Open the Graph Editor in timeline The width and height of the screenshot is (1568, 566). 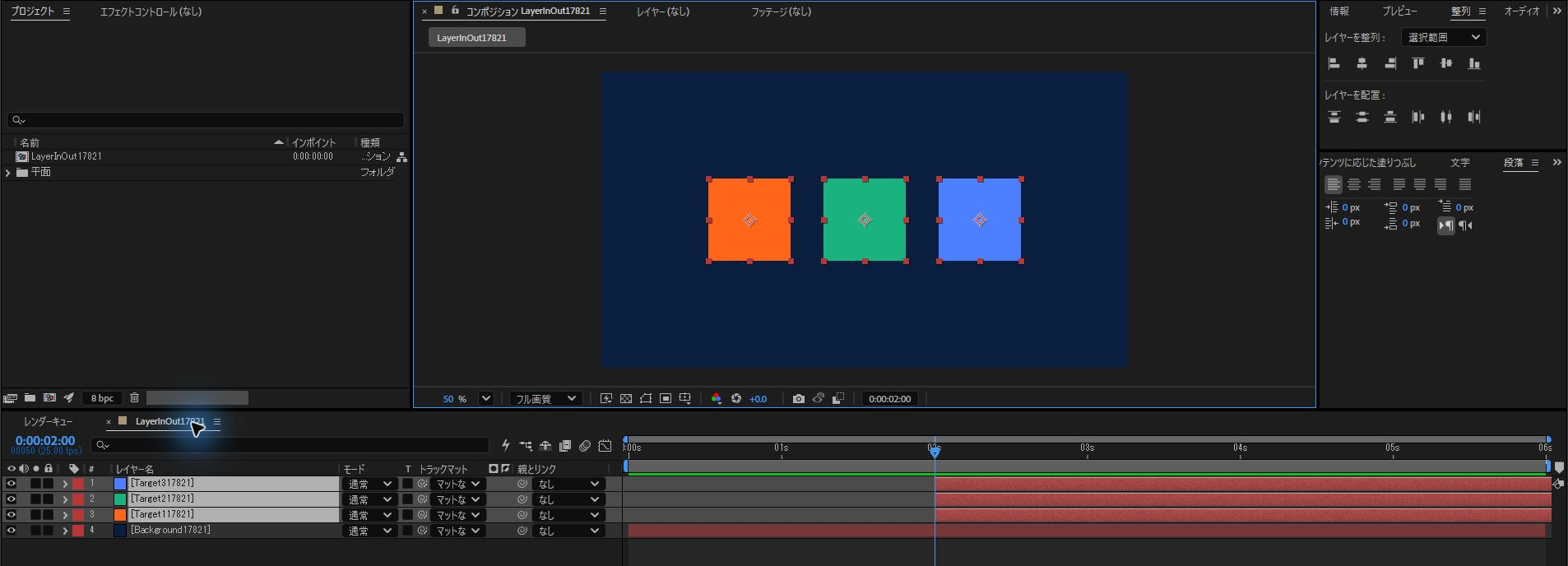605,446
